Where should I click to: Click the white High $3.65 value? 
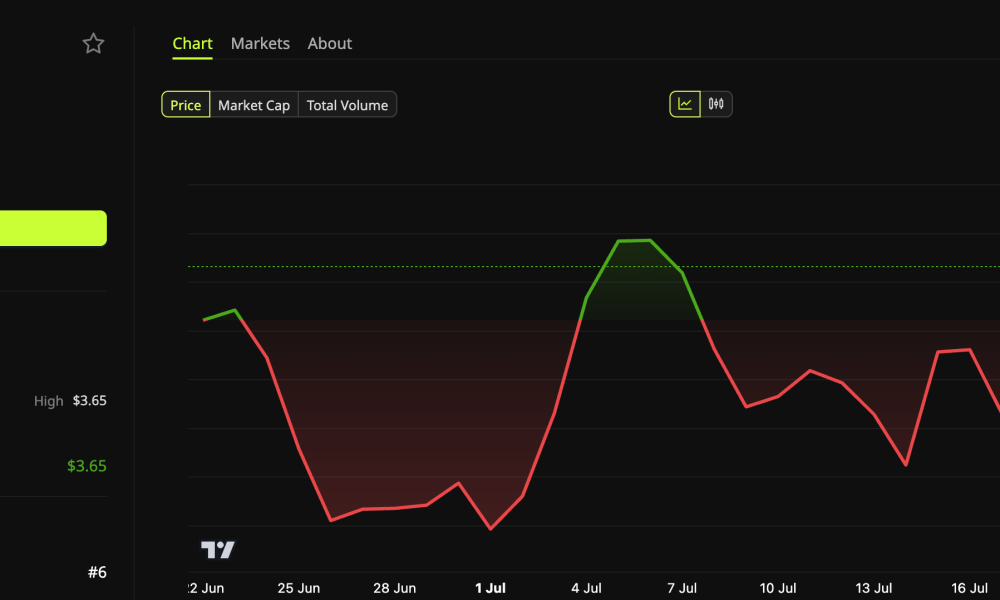coord(89,400)
